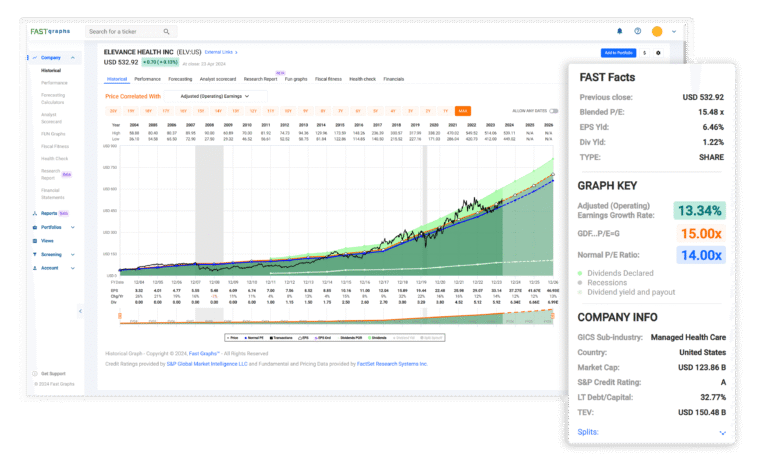Toggle Transactions in chart legend

[x=281, y=338]
